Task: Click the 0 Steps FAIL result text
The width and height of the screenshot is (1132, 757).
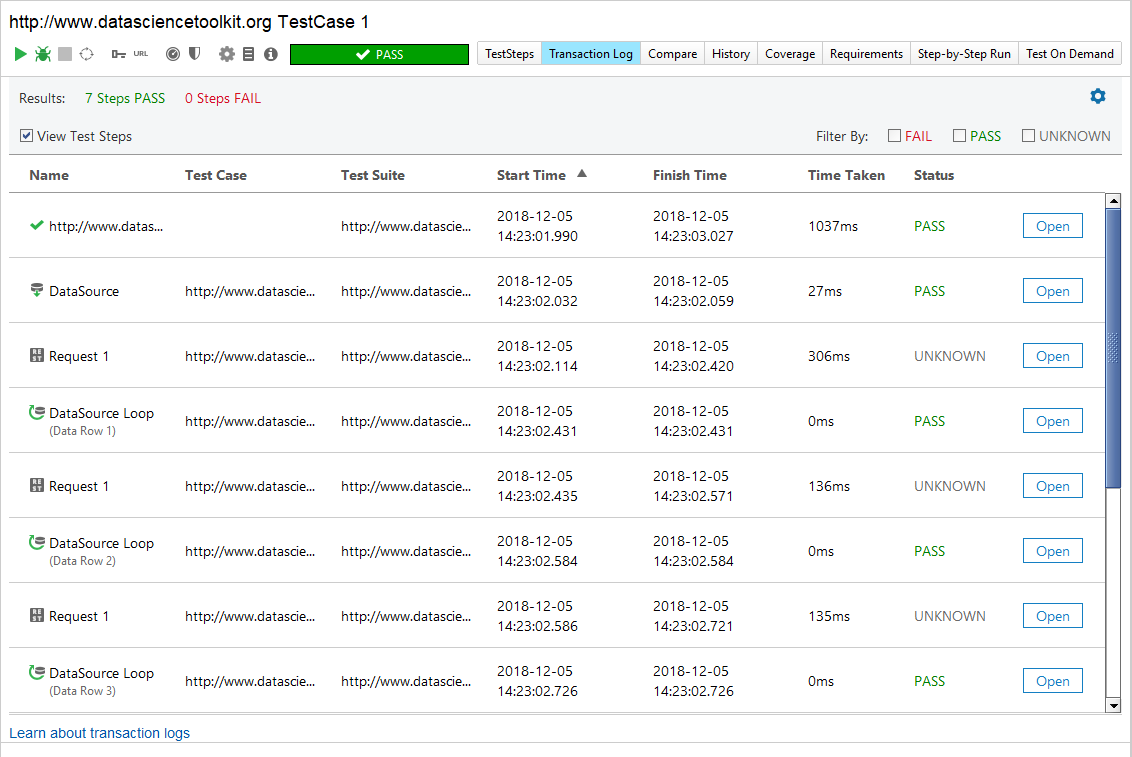Action: pos(223,98)
